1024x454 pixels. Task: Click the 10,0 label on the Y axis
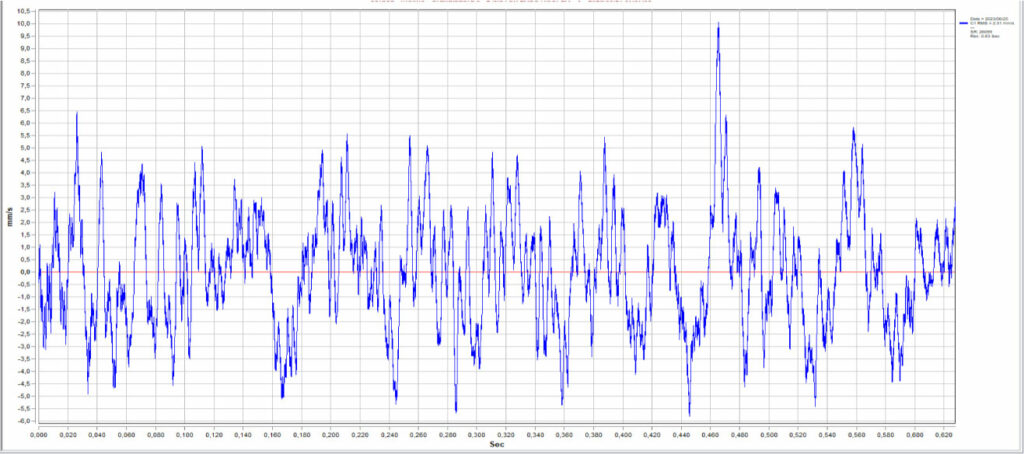[24, 24]
